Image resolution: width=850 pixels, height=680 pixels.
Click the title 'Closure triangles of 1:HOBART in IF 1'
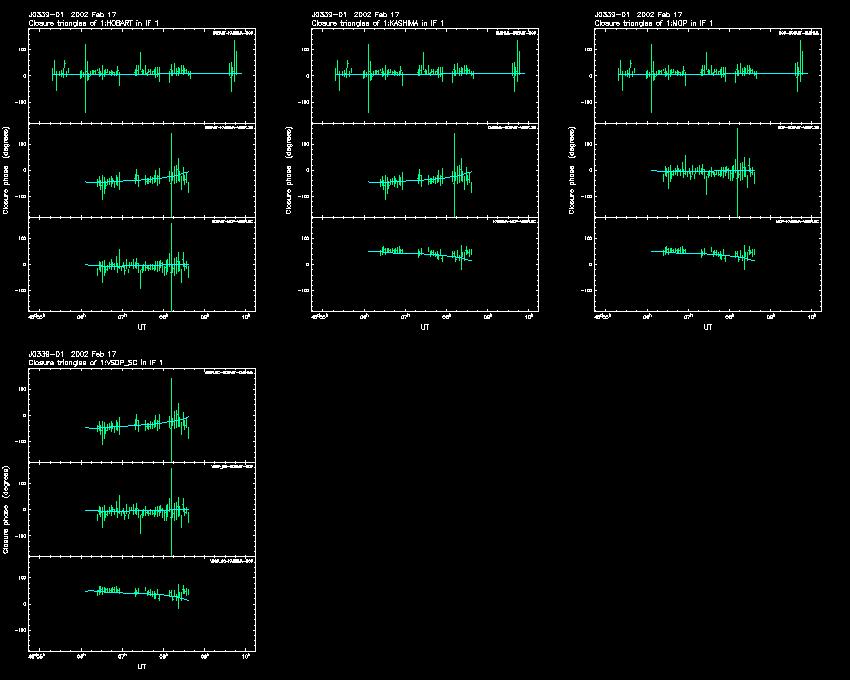(93, 23)
